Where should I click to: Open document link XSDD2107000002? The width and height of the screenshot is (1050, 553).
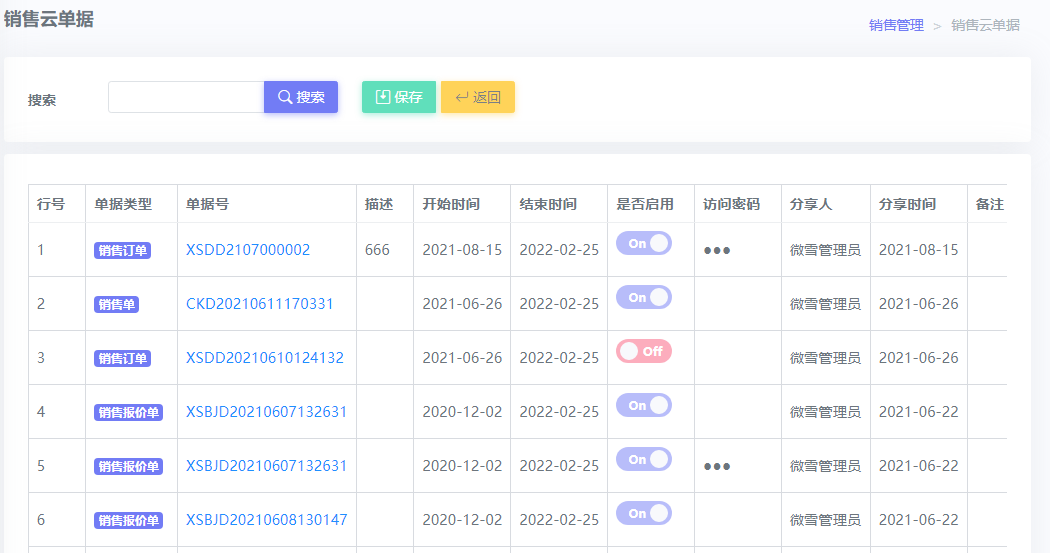coord(248,250)
